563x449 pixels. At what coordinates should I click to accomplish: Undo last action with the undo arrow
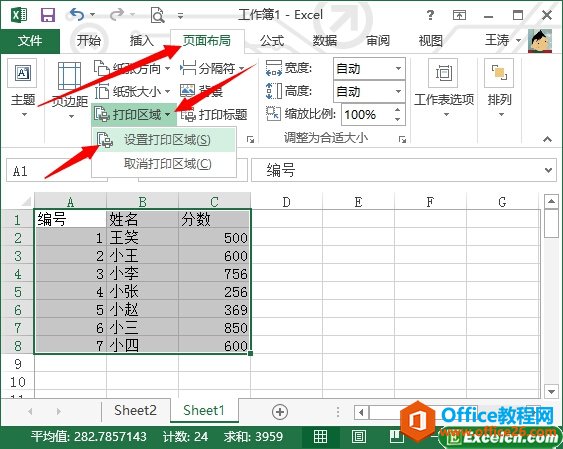tap(77, 15)
